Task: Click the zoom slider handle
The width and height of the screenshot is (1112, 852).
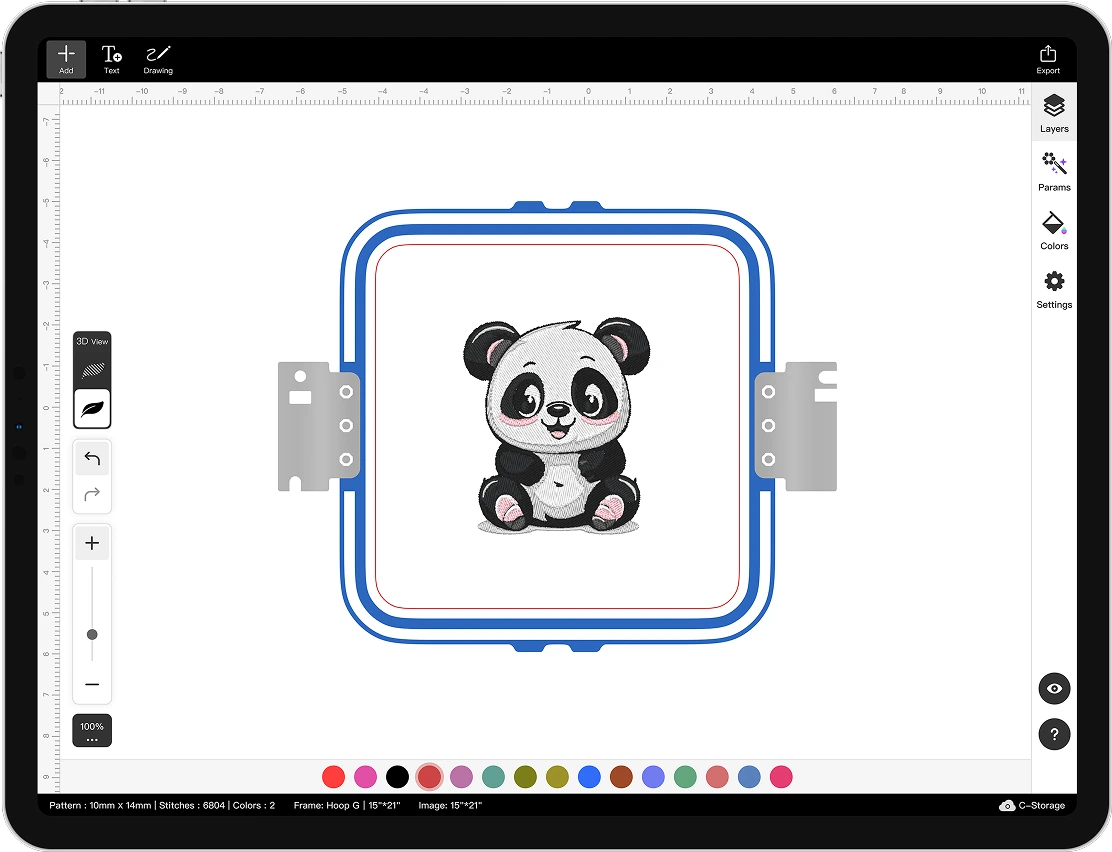Action: pyautogui.click(x=92, y=635)
